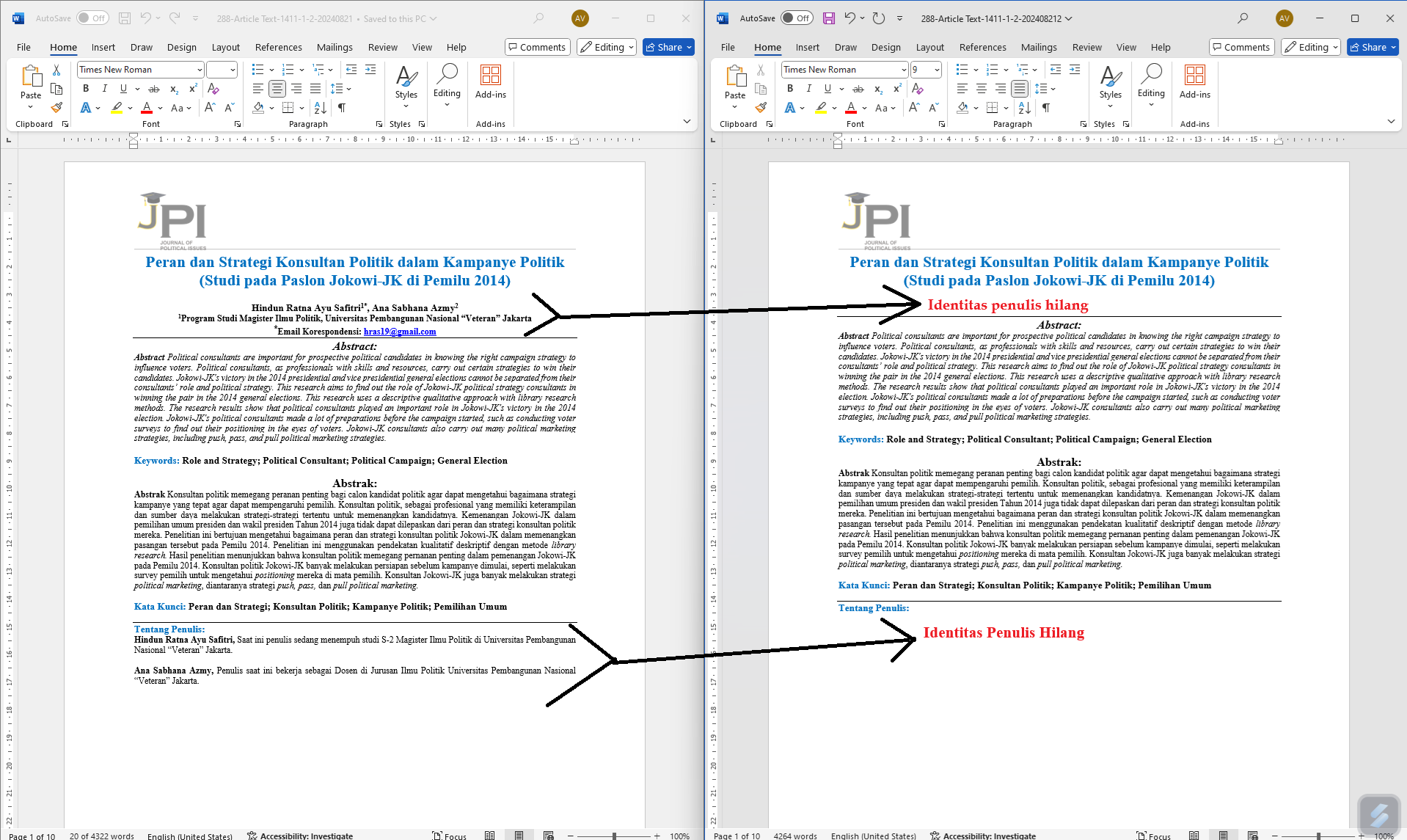Show paragraph marks in left window
Image resolution: width=1407 pixels, height=840 pixels.
pyautogui.click(x=342, y=108)
